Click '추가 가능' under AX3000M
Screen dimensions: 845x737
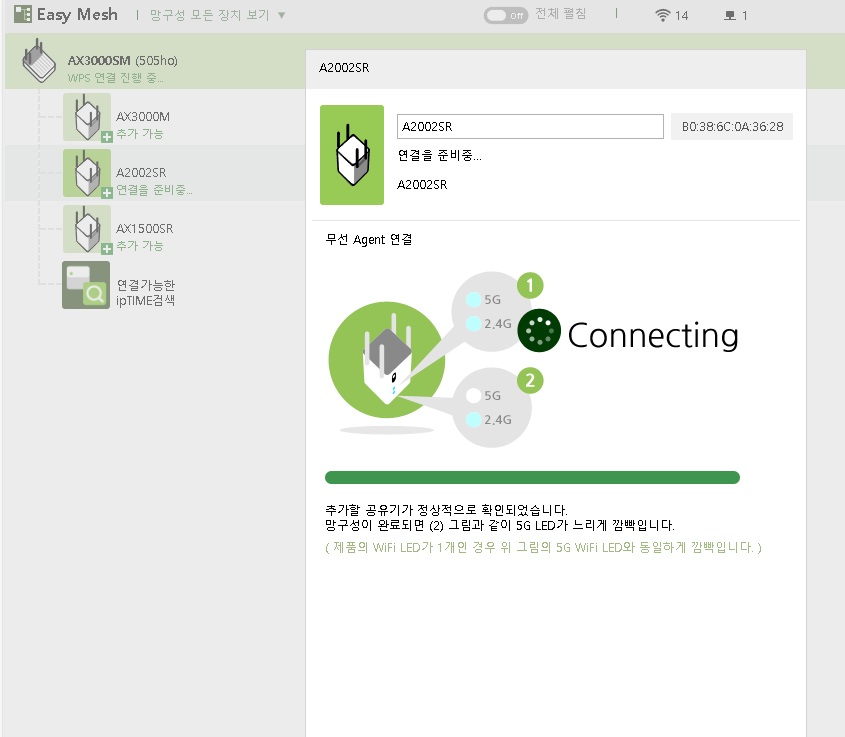[x=140, y=134]
